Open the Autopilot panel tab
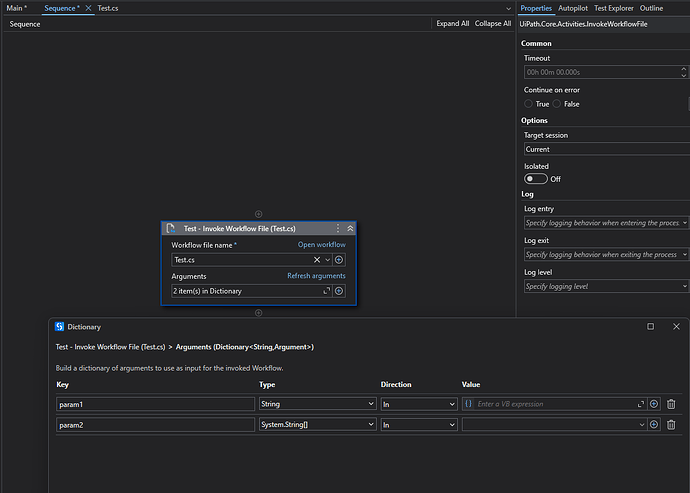The width and height of the screenshot is (690, 493). [573, 8]
